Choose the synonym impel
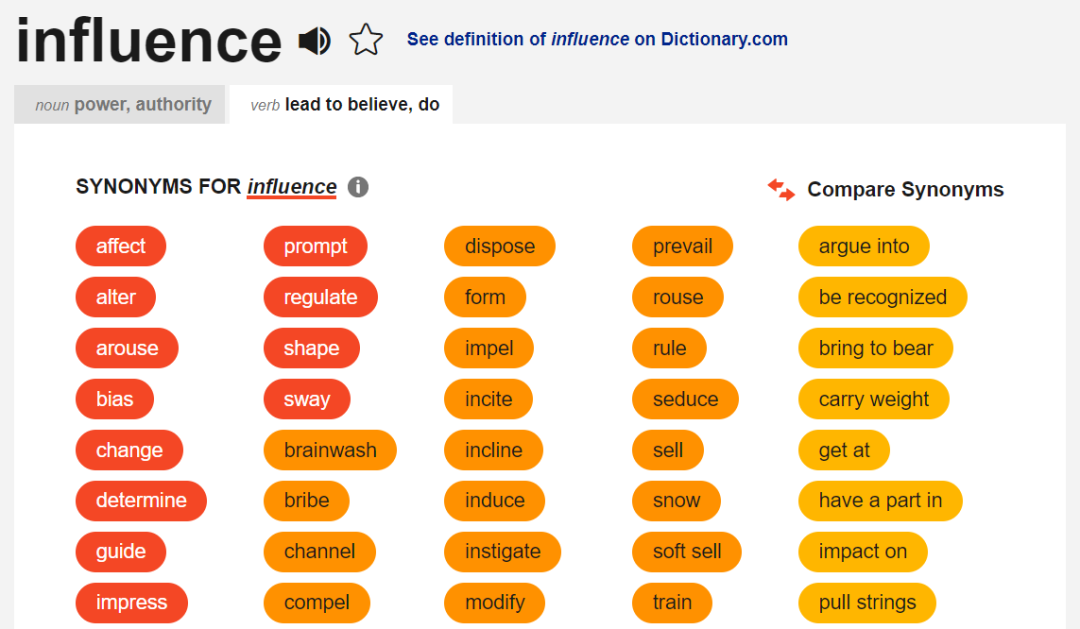The width and height of the screenshot is (1080, 629). coord(489,348)
